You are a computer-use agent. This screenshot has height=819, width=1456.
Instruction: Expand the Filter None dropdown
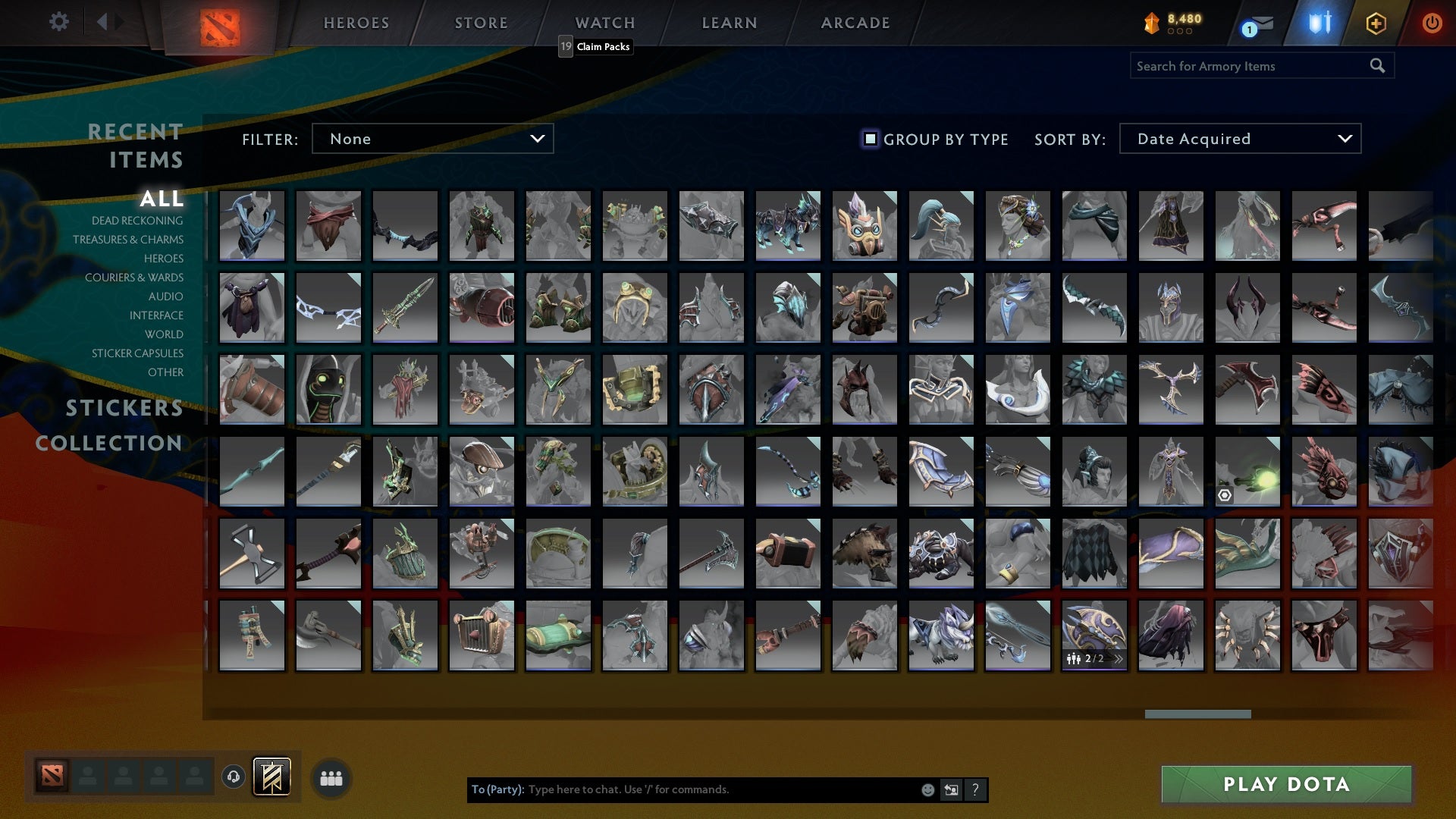(432, 139)
